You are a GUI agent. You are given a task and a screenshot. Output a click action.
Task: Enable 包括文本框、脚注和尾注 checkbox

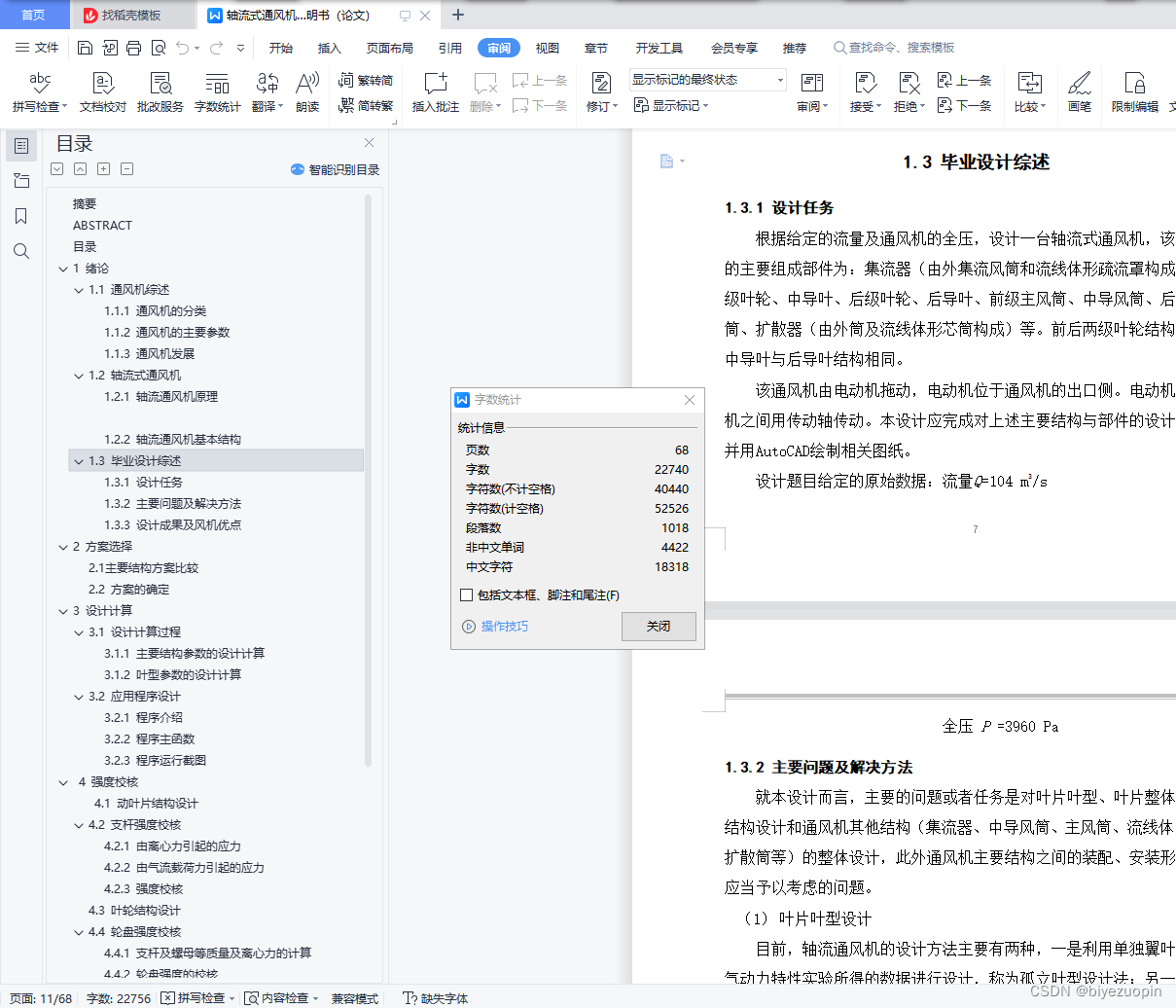(466, 594)
